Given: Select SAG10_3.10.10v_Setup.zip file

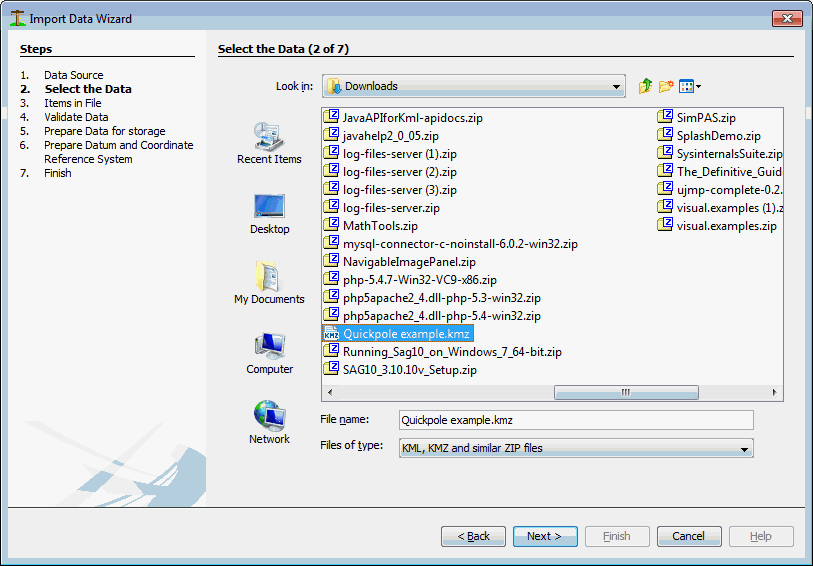Looking at the screenshot, I should [400, 370].
